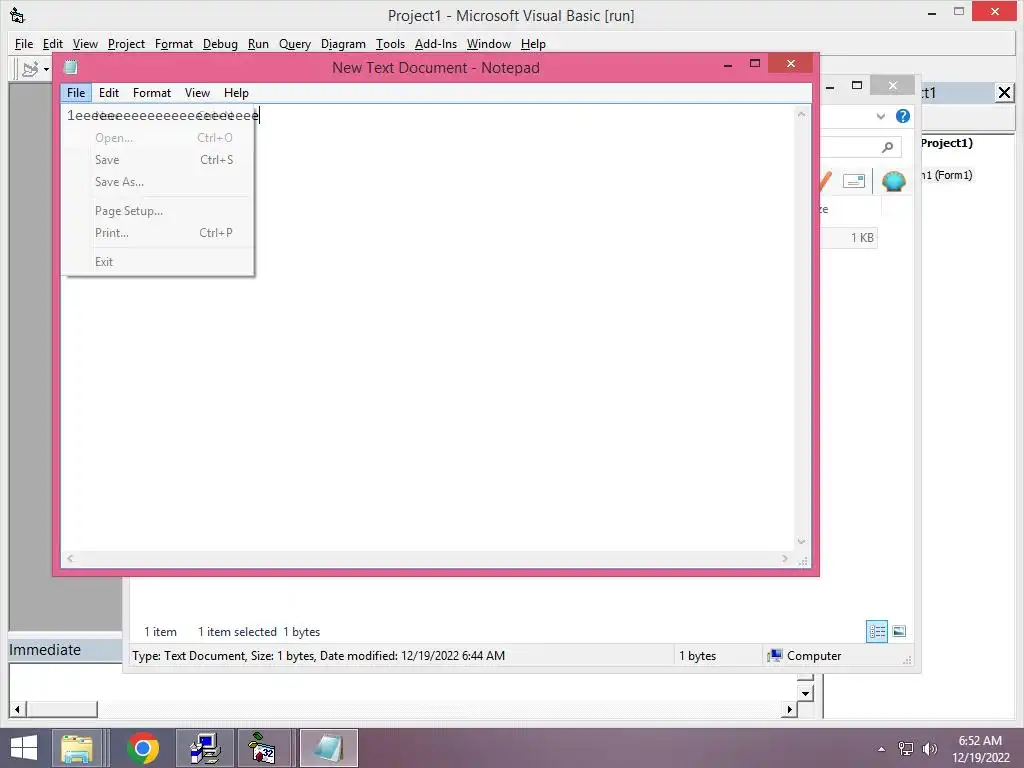Switch Explorer to large icons view
This screenshot has width=1024, height=768.
tap(899, 632)
